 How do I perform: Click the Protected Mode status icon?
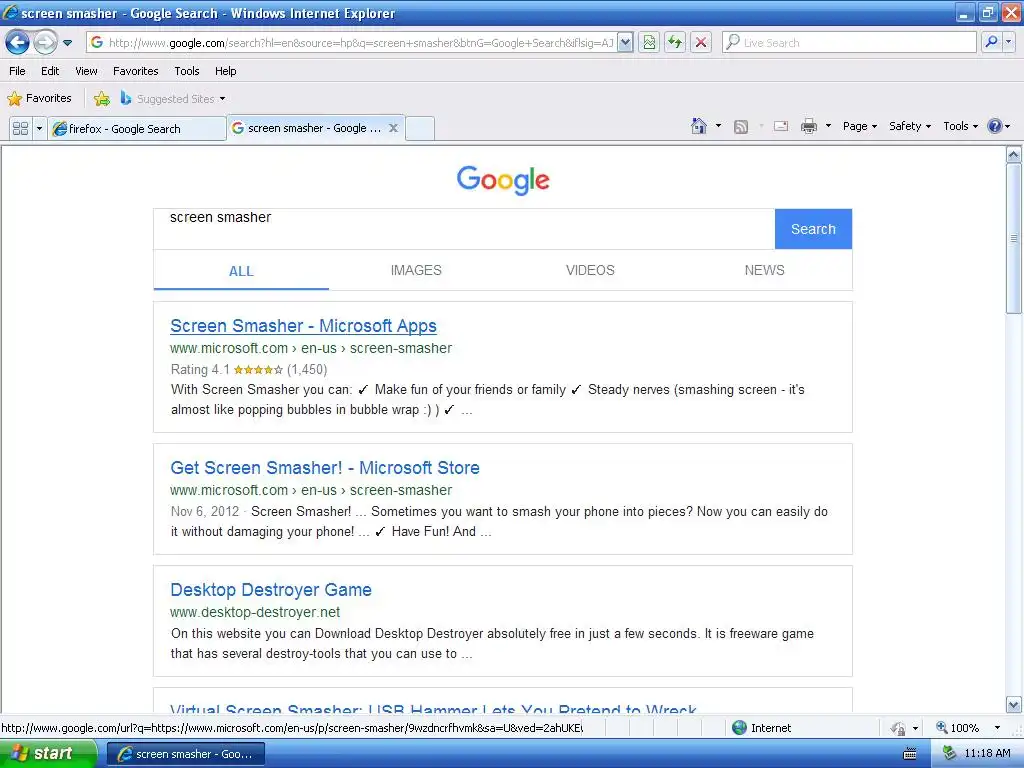coord(898,728)
